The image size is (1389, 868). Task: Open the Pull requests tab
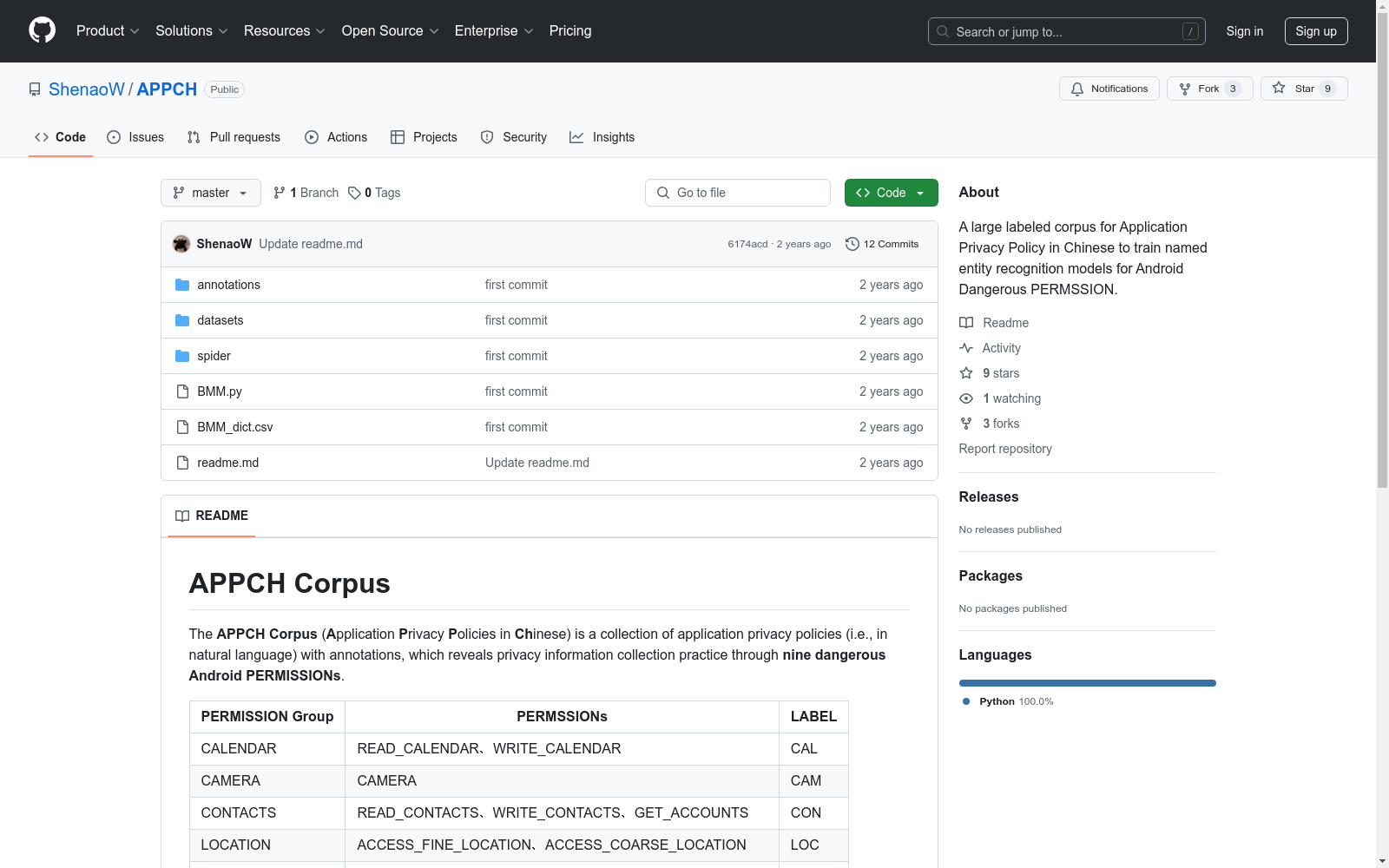coord(234,137)
